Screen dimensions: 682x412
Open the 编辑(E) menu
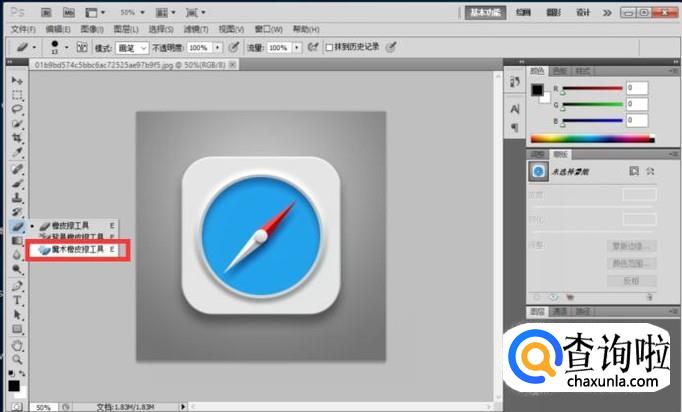tap(58, 29)
